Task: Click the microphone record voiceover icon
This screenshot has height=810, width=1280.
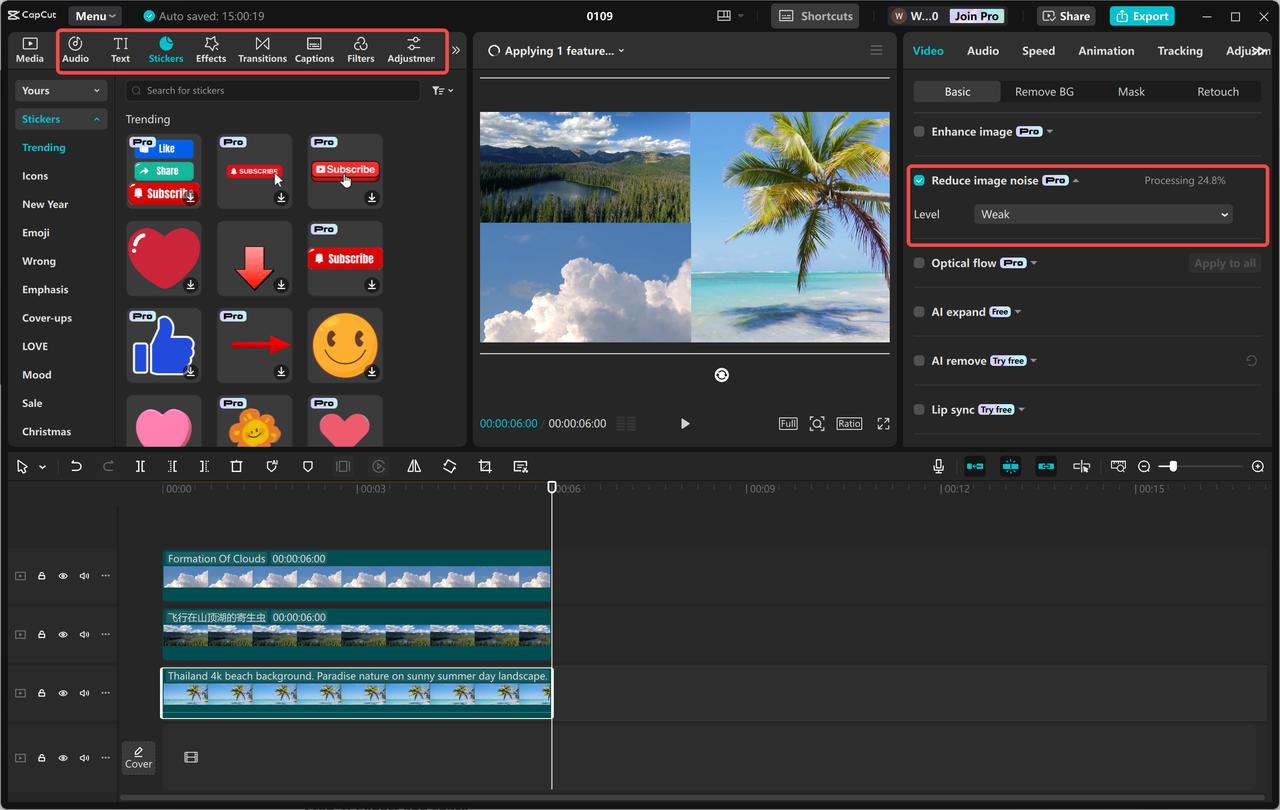Action: 938,467
